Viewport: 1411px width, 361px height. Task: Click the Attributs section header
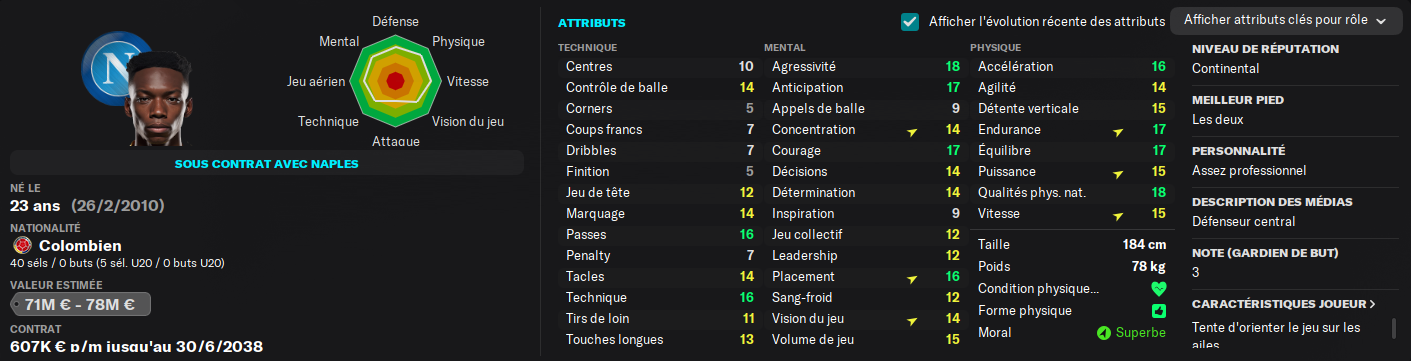[592, 22]
